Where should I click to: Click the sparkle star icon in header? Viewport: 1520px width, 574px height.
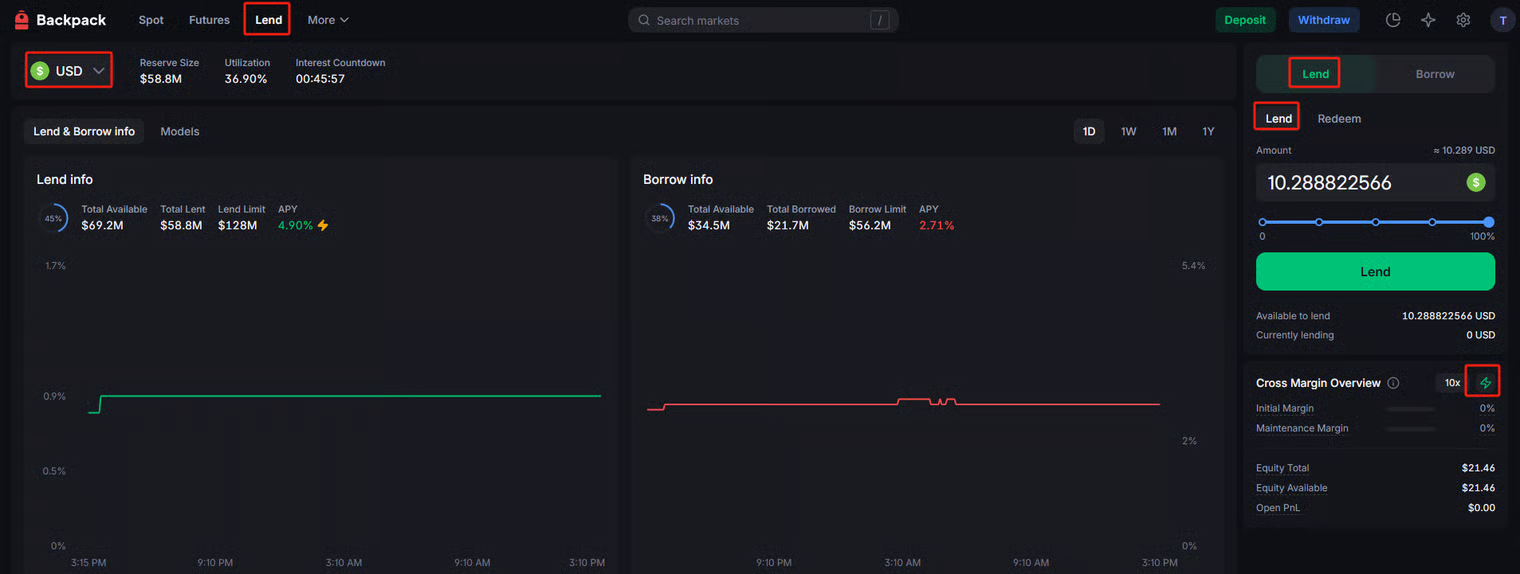1428,20
